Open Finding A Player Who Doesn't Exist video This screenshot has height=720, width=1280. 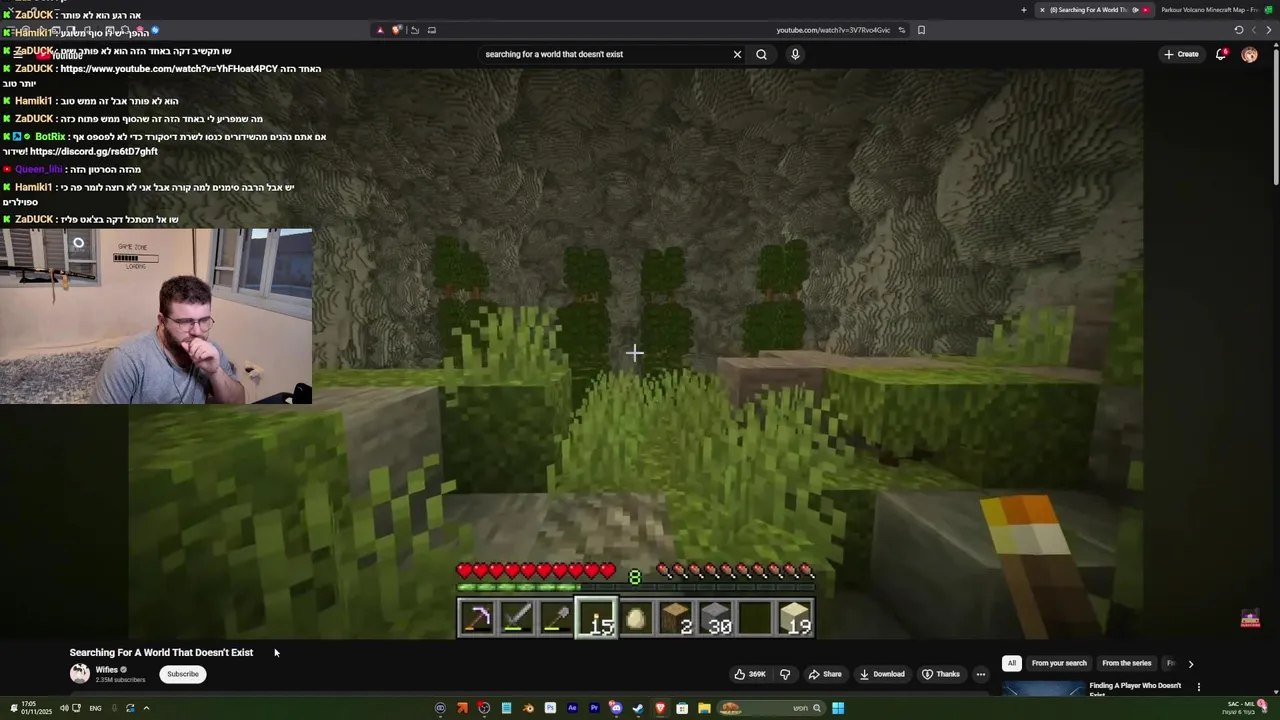[1135, 689]
